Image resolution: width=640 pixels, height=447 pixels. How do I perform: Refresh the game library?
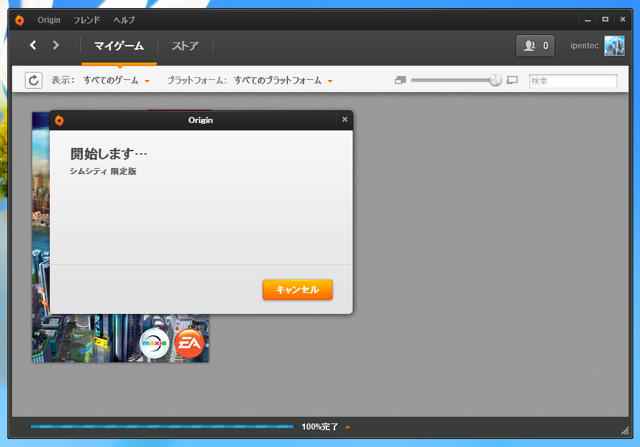pos(34,80)
